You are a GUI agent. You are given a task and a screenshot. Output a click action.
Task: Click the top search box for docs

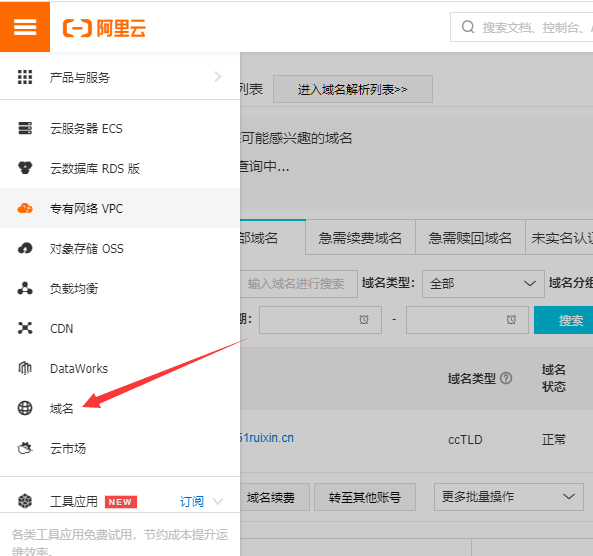click(x=522, y=27)
